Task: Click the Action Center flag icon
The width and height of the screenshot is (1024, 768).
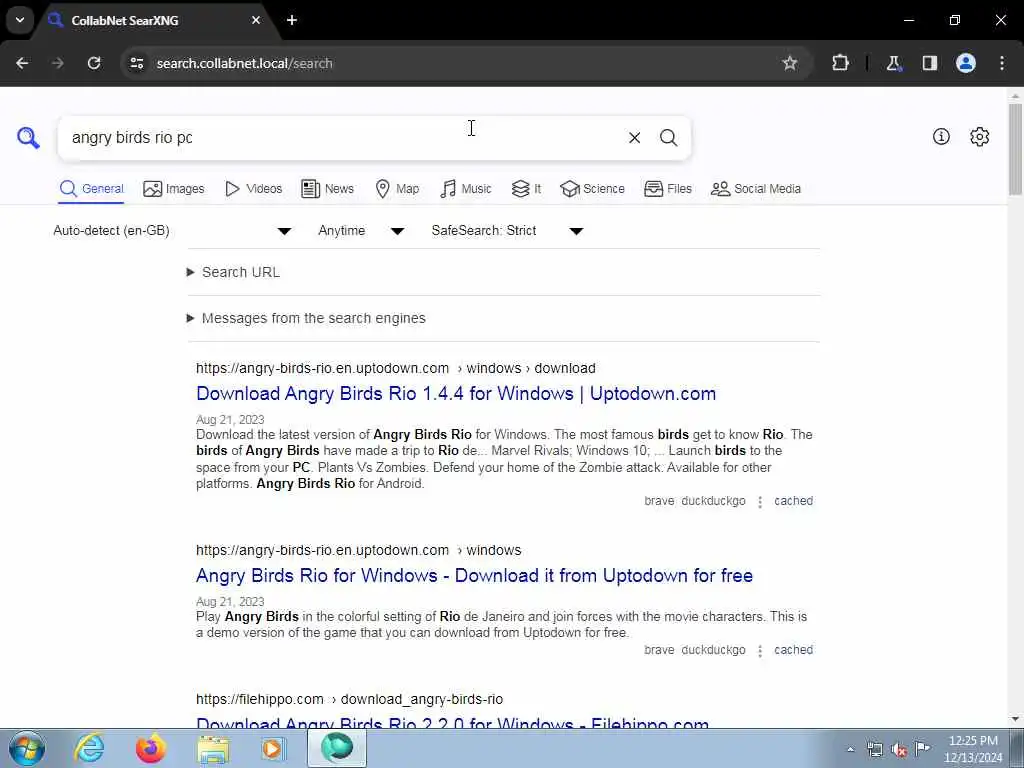Action: point(923,749)
